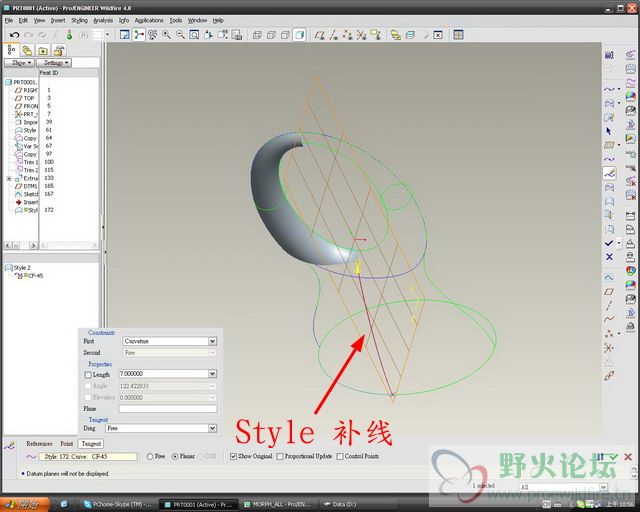Image resolution: width=640 pixels, height=512 pixels.
Task: Select the Planar radio button
Action: [175, 456]
